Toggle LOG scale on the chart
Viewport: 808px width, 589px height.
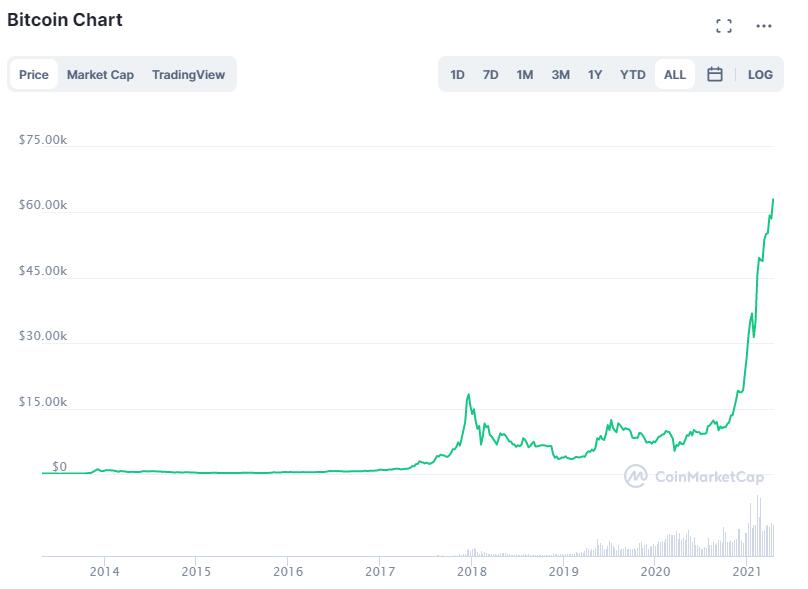tap(760, 74)
